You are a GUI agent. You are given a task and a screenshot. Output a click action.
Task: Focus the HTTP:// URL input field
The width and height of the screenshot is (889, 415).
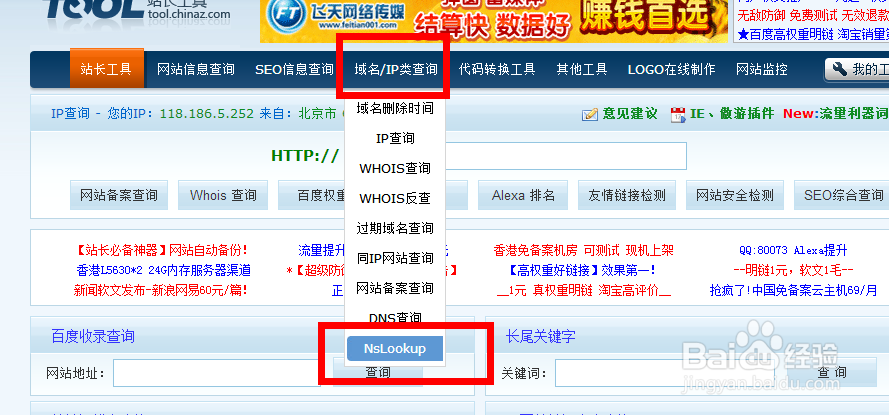click(x=566, y=156)
